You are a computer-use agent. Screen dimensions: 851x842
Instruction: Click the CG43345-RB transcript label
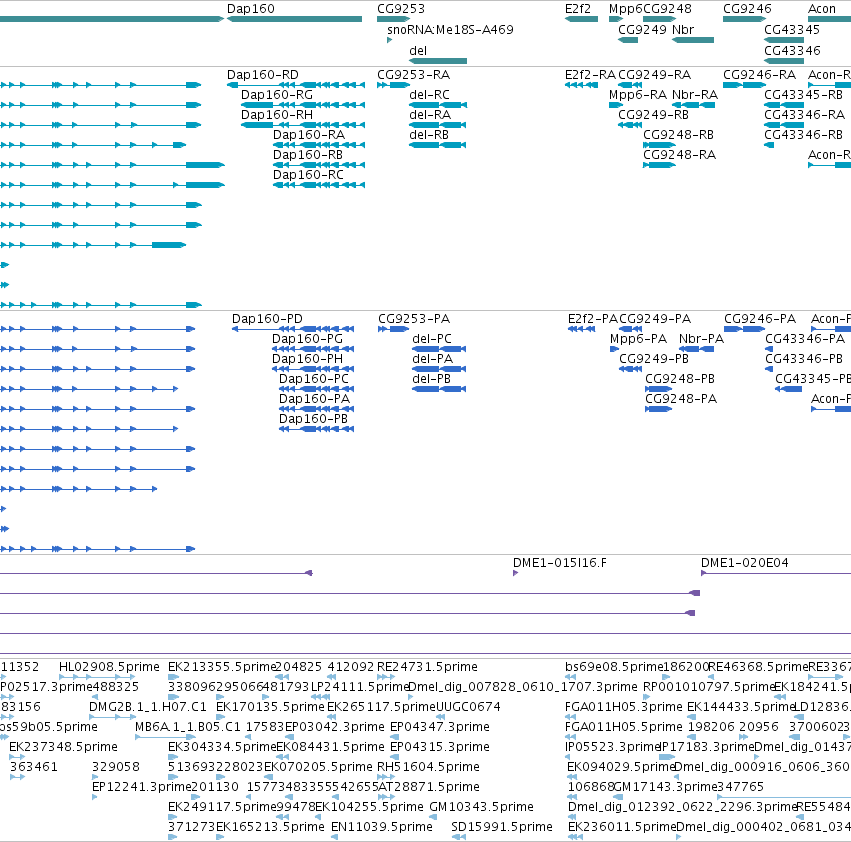803,94
